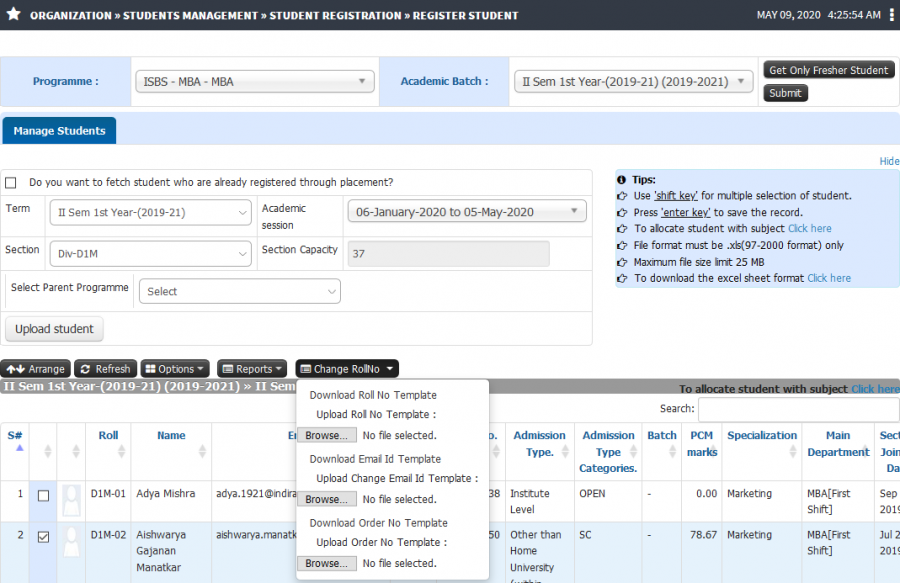Click Browse under Upload Change Email Id Template
The width and height of the screenshot is (900, 583).
(327, 499)
